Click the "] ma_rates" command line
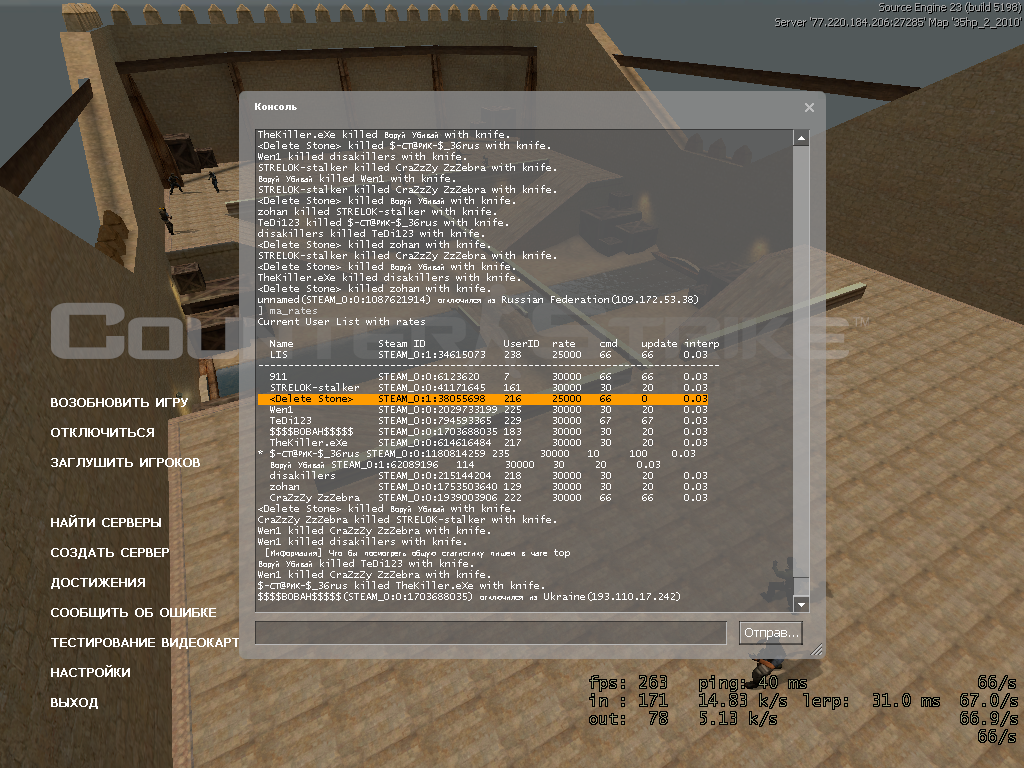Screen dimensions: 1024x768 click(x=287, y=311)
